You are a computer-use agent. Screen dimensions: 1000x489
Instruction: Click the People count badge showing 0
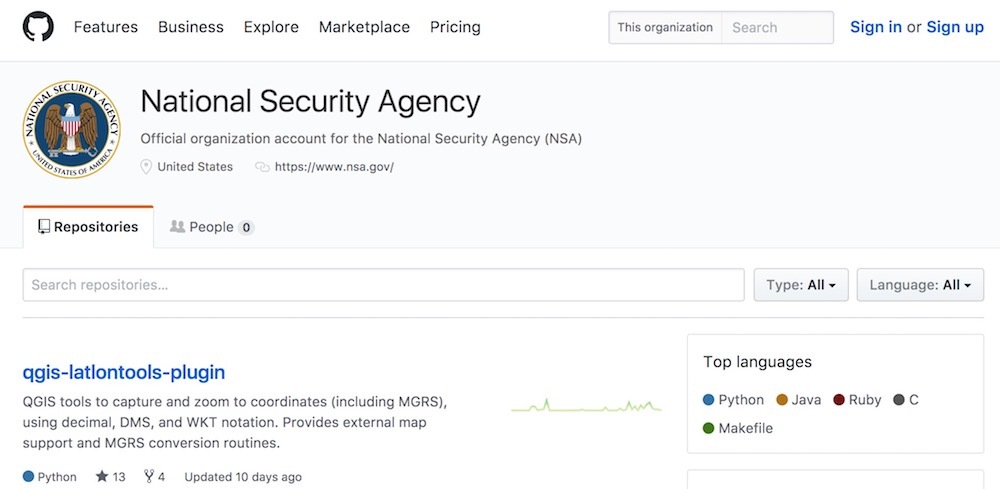[x=246, y=228]
